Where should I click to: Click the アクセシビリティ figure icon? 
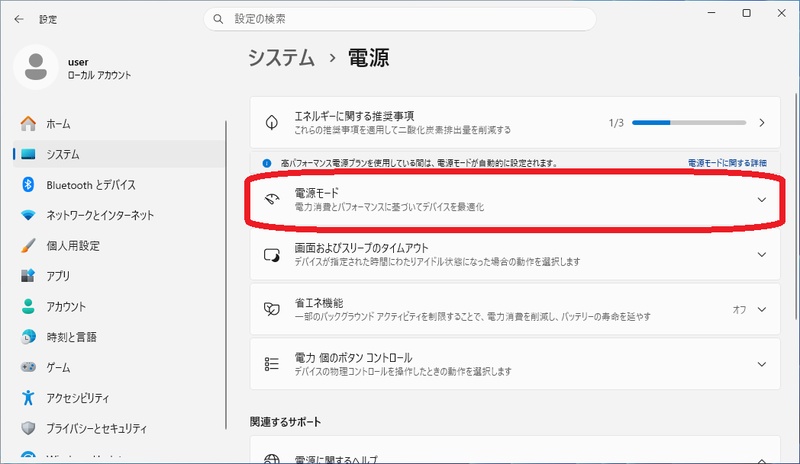[28, 398]
